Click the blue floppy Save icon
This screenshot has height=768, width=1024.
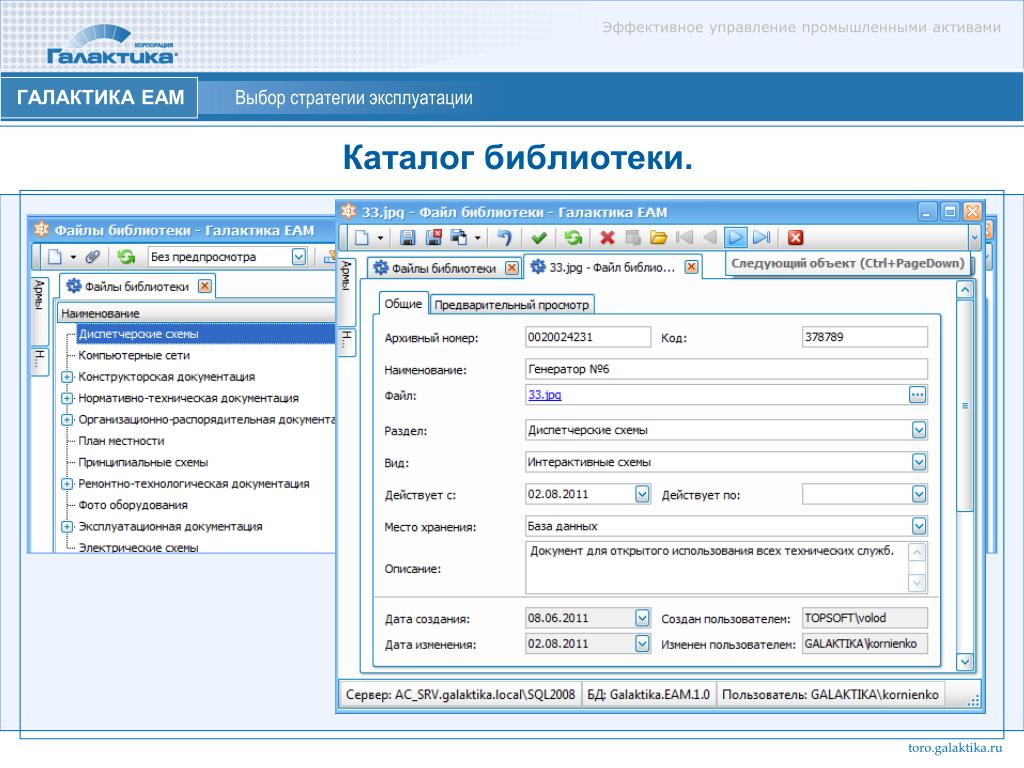(408, 238)
